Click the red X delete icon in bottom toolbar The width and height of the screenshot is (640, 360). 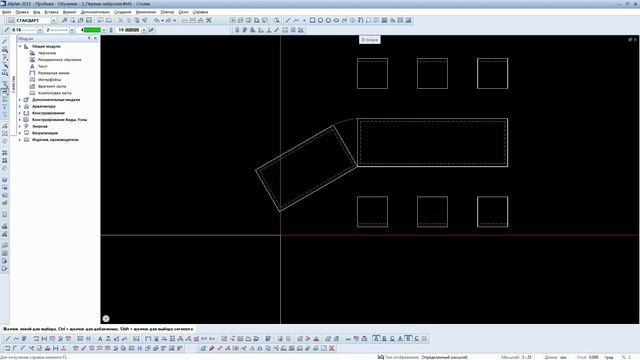click(x=332, y=348)
